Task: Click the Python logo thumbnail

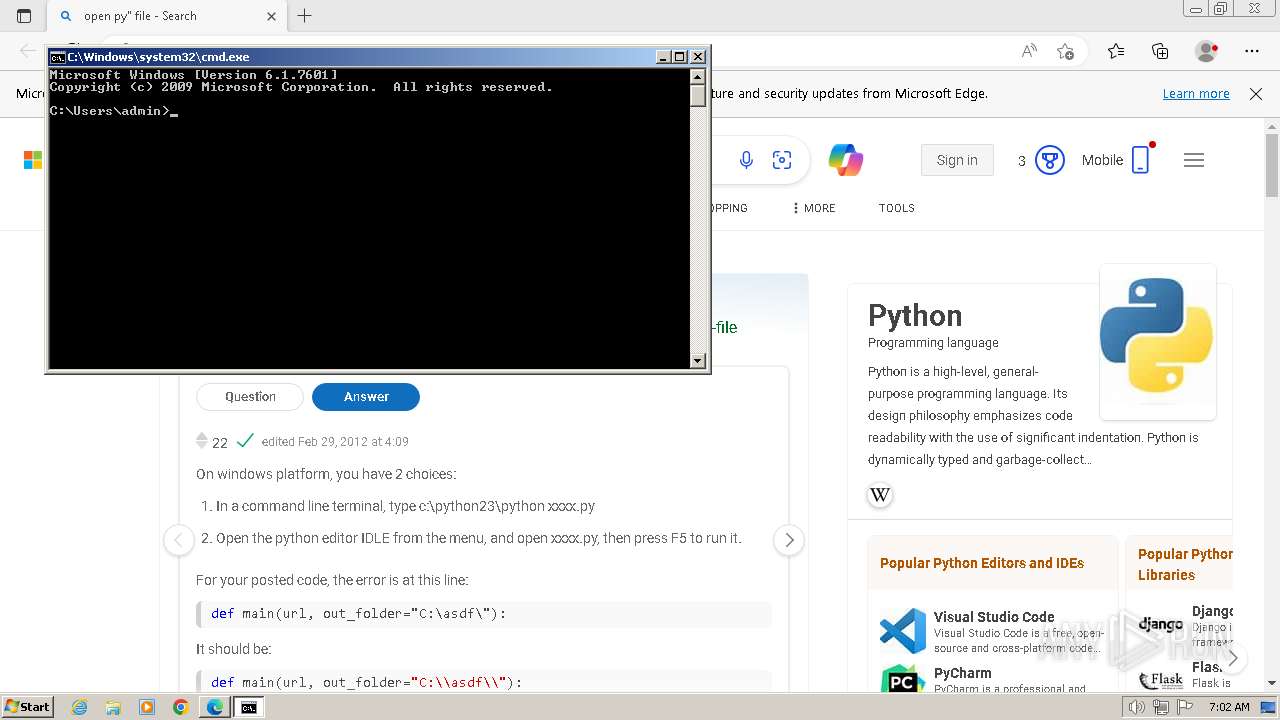Action: 1157,341
